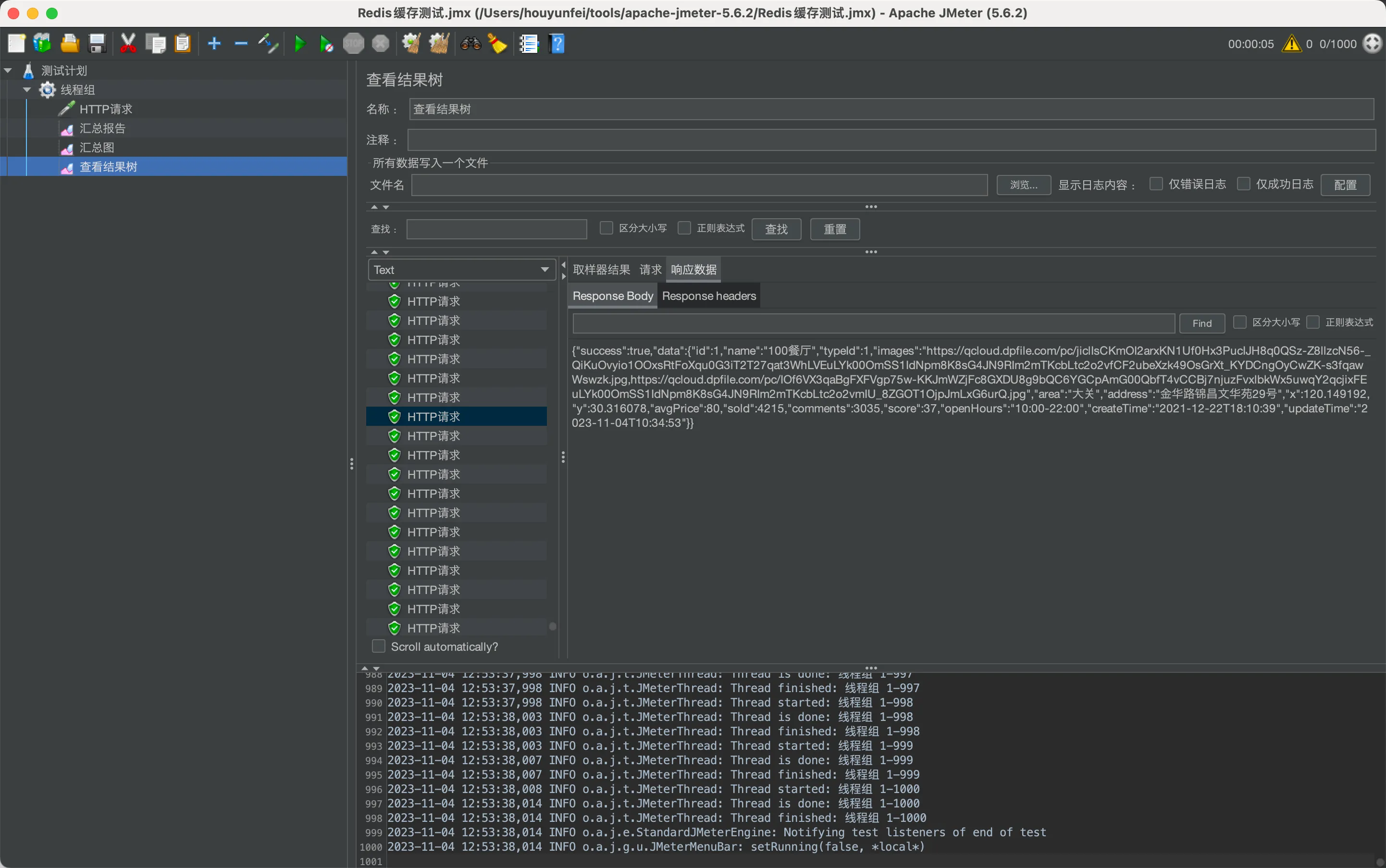Click the collapse arrows above the Text dropdown
Image resolution: width=1386 pixels, height=868 pixels.
380,252
